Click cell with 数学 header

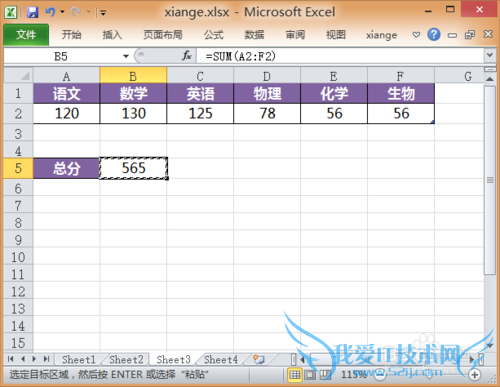click(133, 93)
